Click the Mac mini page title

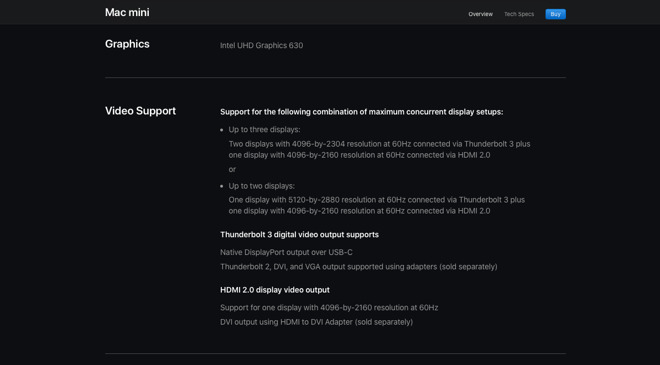pyautogui.click(x=127, y=13)
